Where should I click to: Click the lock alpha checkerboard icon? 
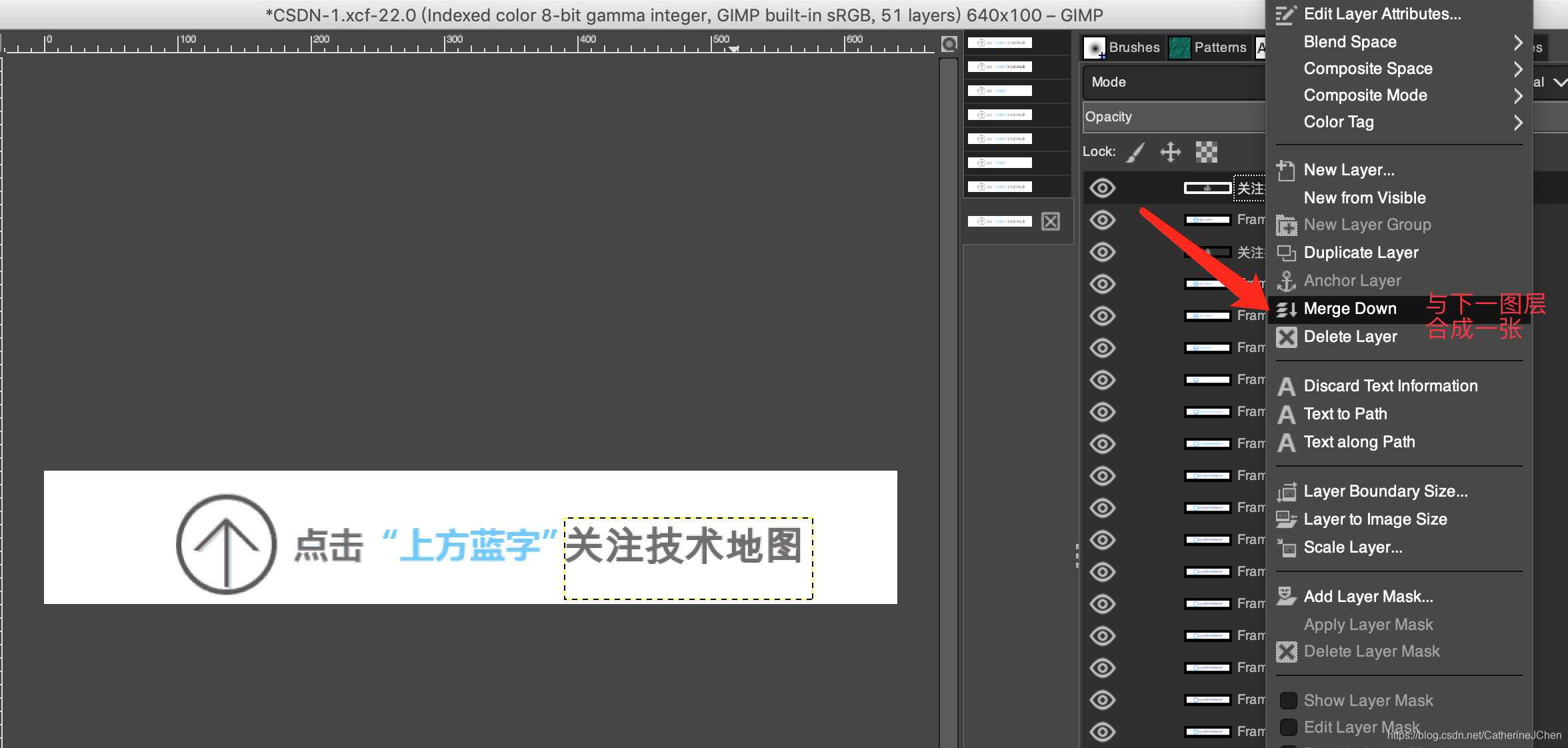[1206, 152]
